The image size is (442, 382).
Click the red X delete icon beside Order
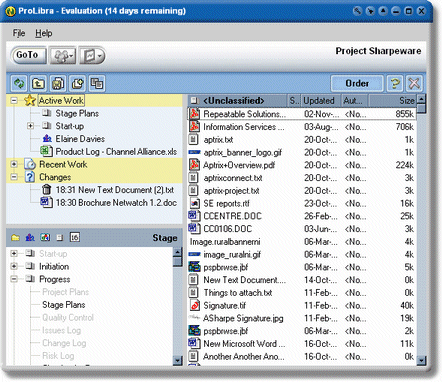tap(414, 83)
